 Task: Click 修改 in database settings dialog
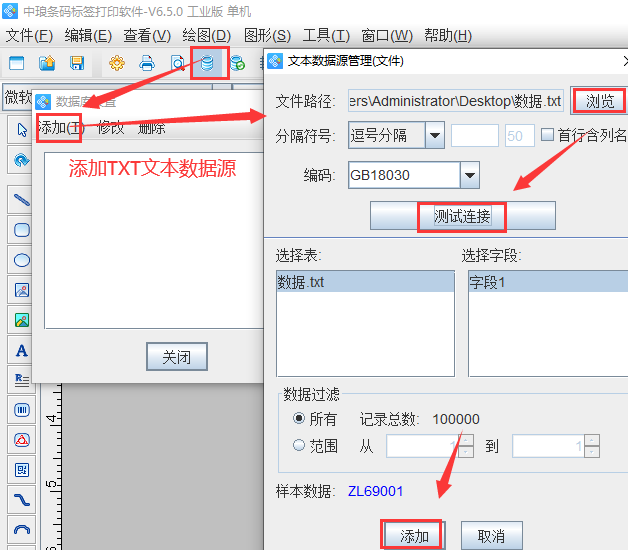111,128
